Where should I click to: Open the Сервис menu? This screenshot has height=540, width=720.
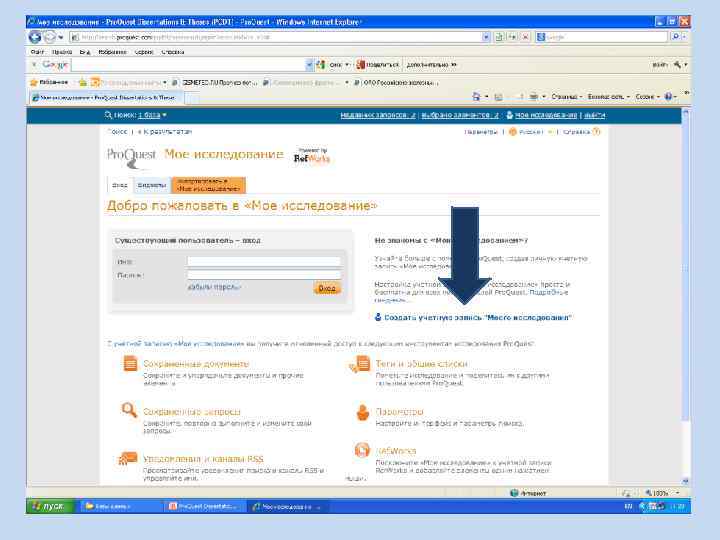coord(144,52)
